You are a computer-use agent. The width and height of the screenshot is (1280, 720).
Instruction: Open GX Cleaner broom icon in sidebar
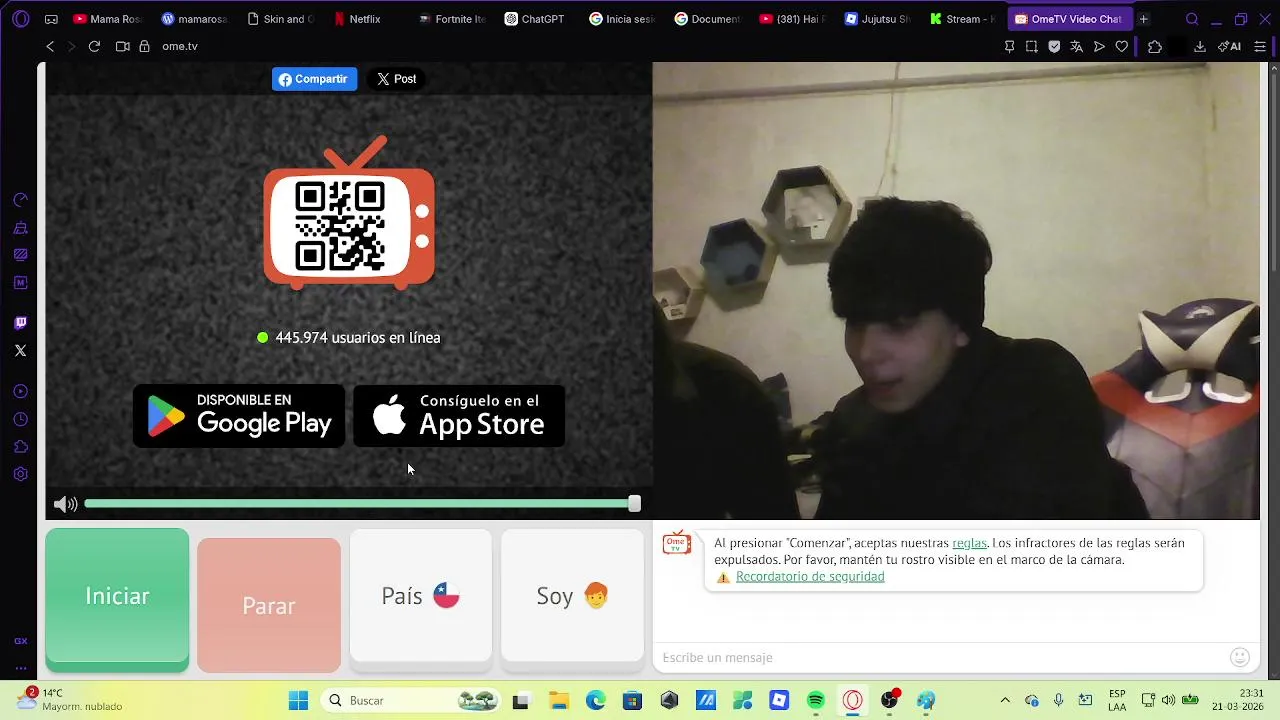[20, 228]
